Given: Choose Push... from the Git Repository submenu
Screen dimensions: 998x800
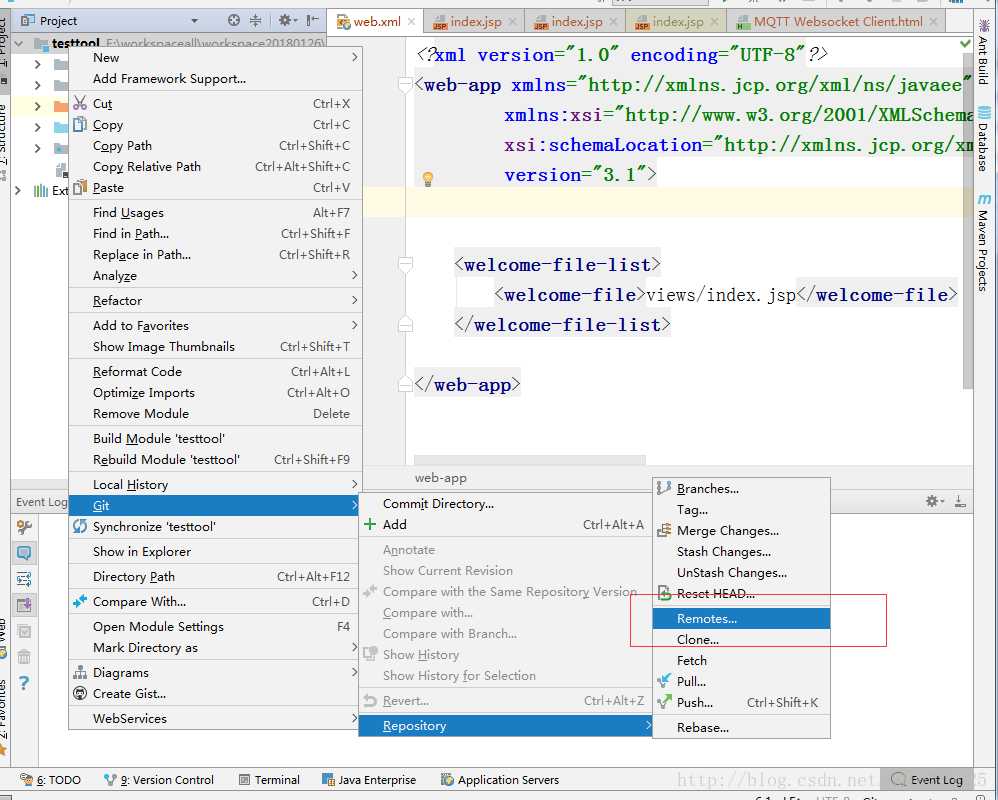Looking at the screenshot, I should coord(694,702).
